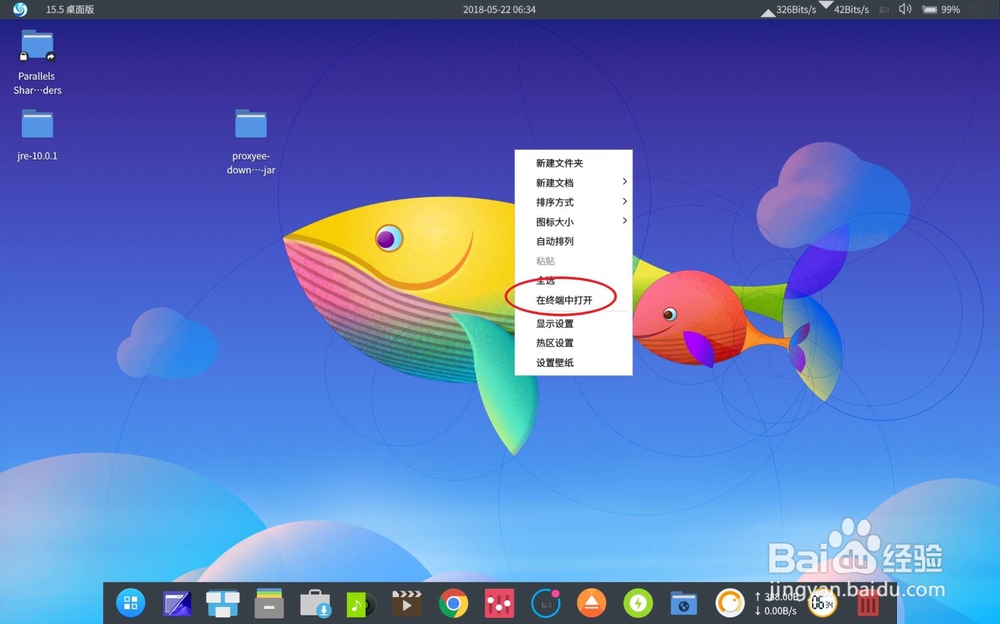This screenshot has height=624, width=1000.
Task: Choose 设置壁纸 in the context menu
Action: coord(573,362)
